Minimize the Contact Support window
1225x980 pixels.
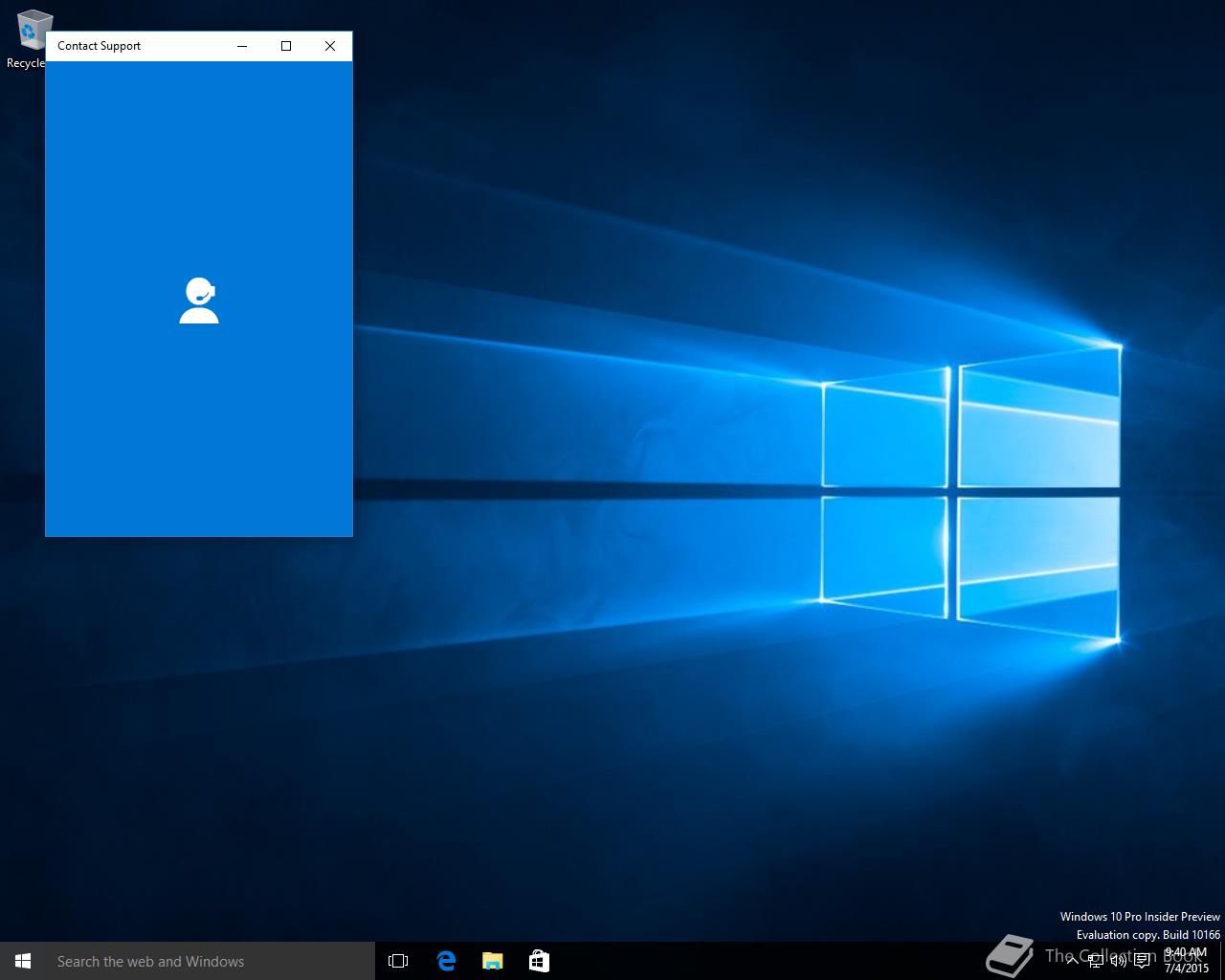(x=242, y=46)
